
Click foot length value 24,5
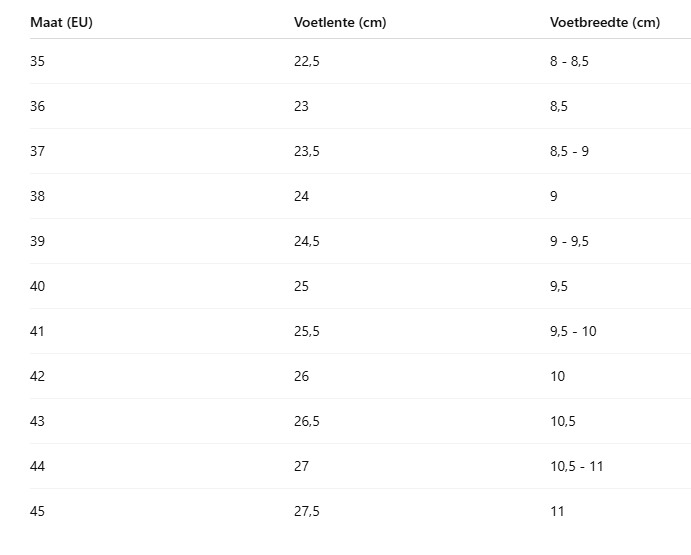(x=307, y=241)
